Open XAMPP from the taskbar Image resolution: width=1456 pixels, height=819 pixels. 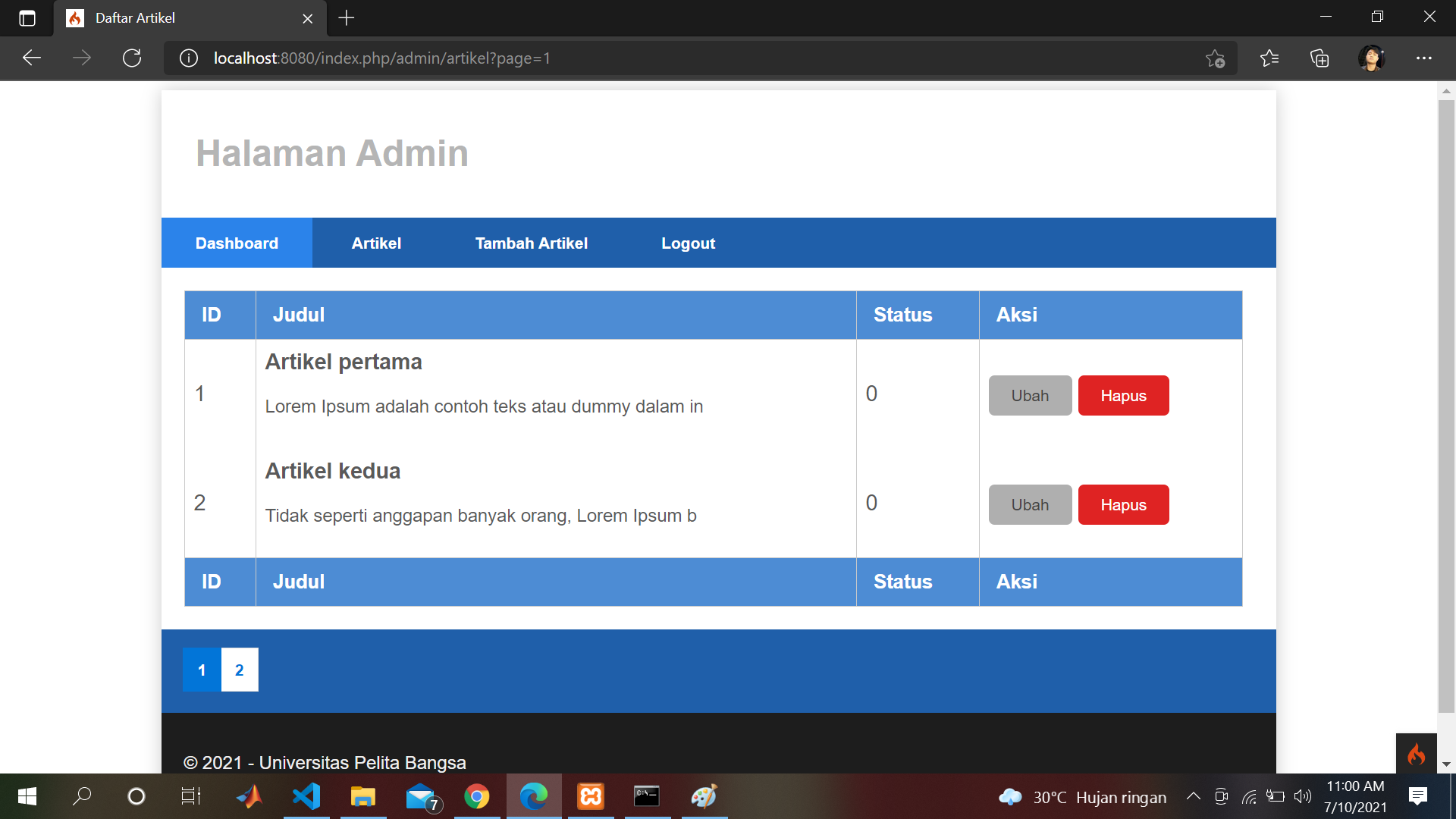point(590,796)
